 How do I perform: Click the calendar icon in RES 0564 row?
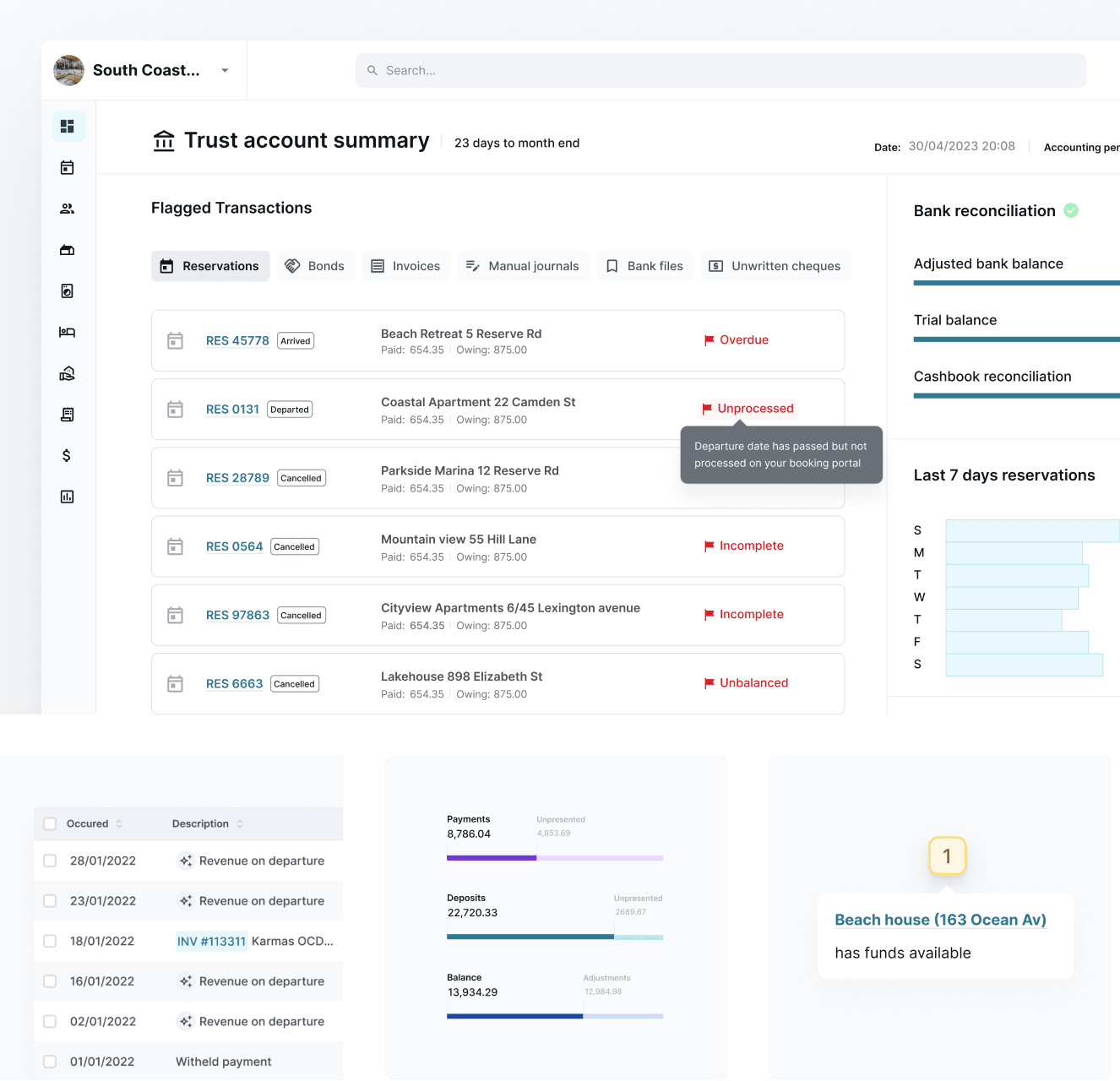click(176, 547)
